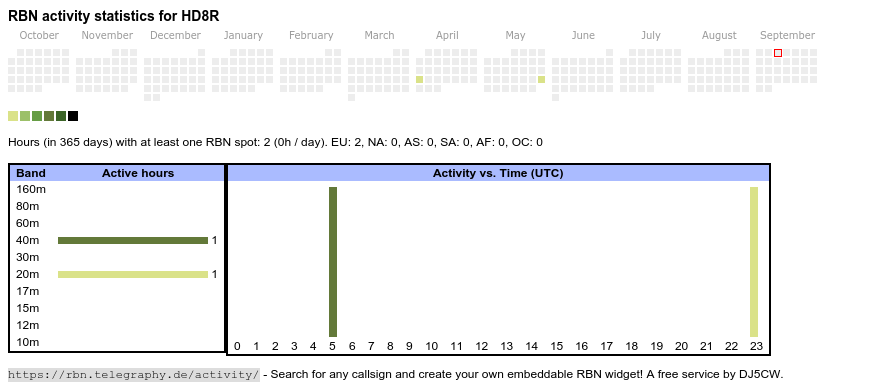
Task: Click the 160m band row label
Action: 31,189
